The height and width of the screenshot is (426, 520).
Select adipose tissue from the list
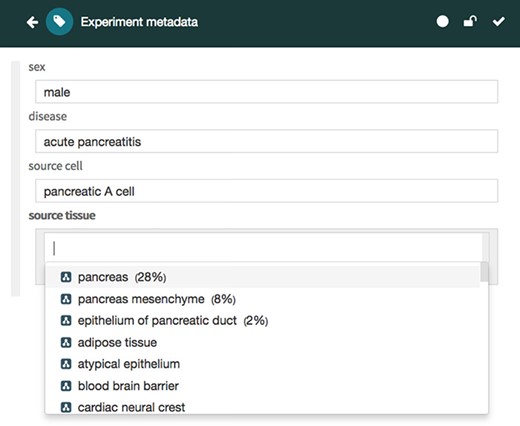pos(263,342)
